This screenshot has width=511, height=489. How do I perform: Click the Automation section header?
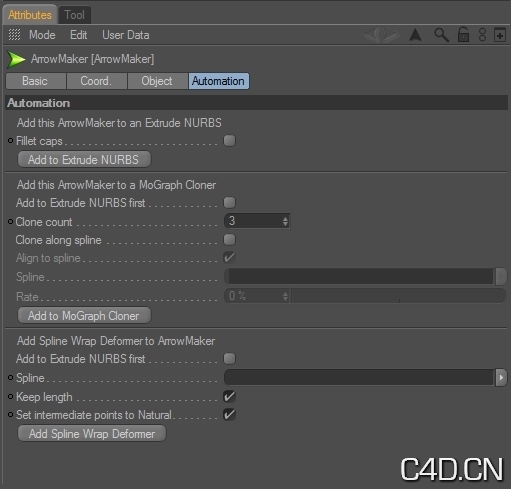tap(257, 103)
